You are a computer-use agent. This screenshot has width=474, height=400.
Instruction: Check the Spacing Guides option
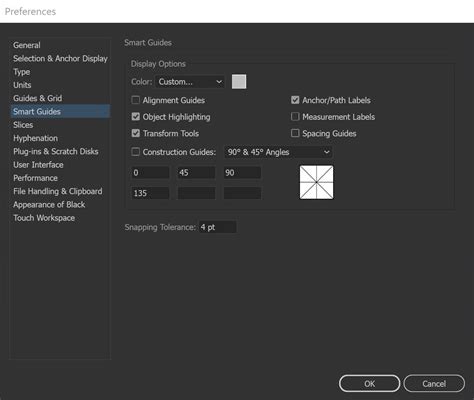coord(295,133)
